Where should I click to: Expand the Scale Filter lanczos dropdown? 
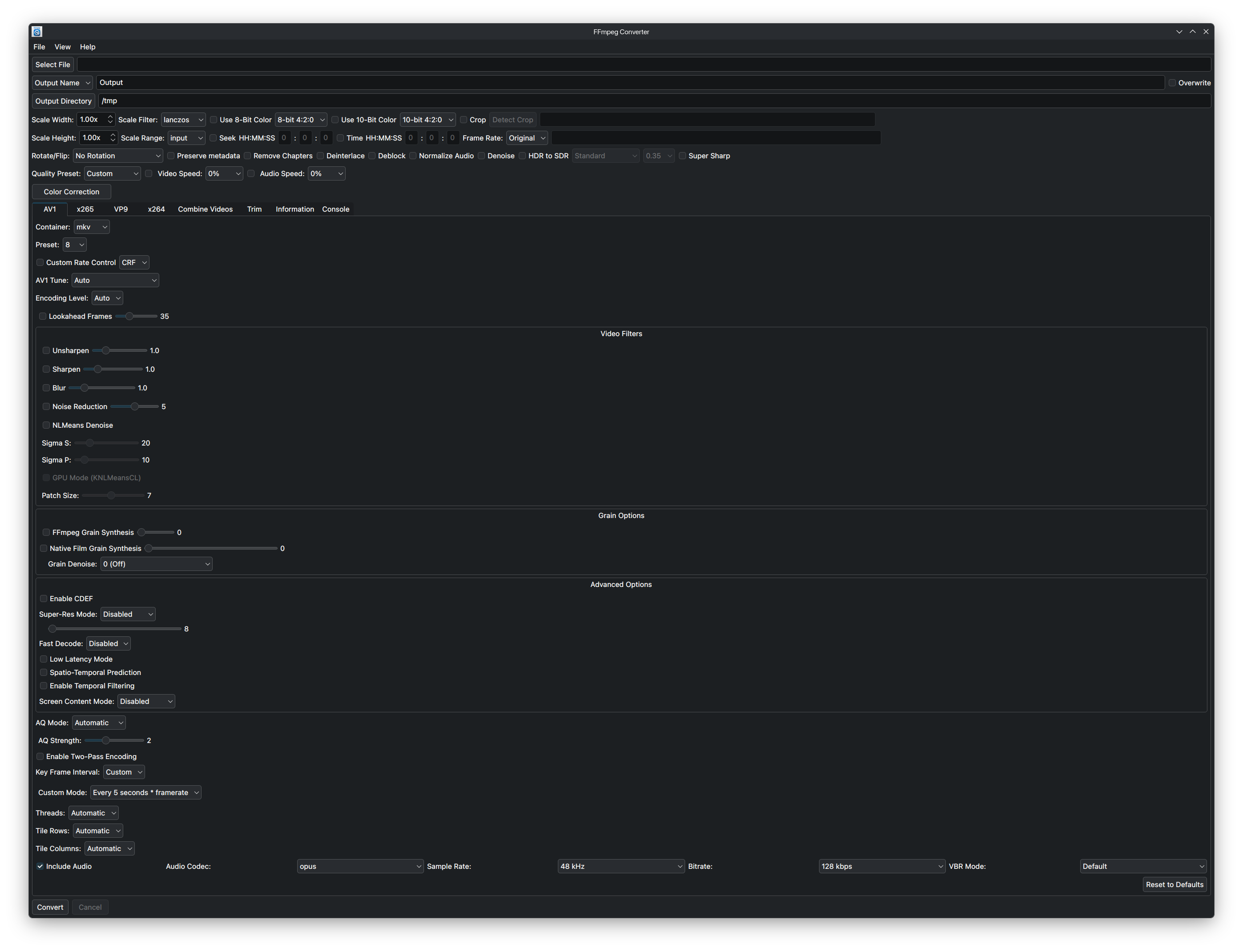tap(183, 120)
